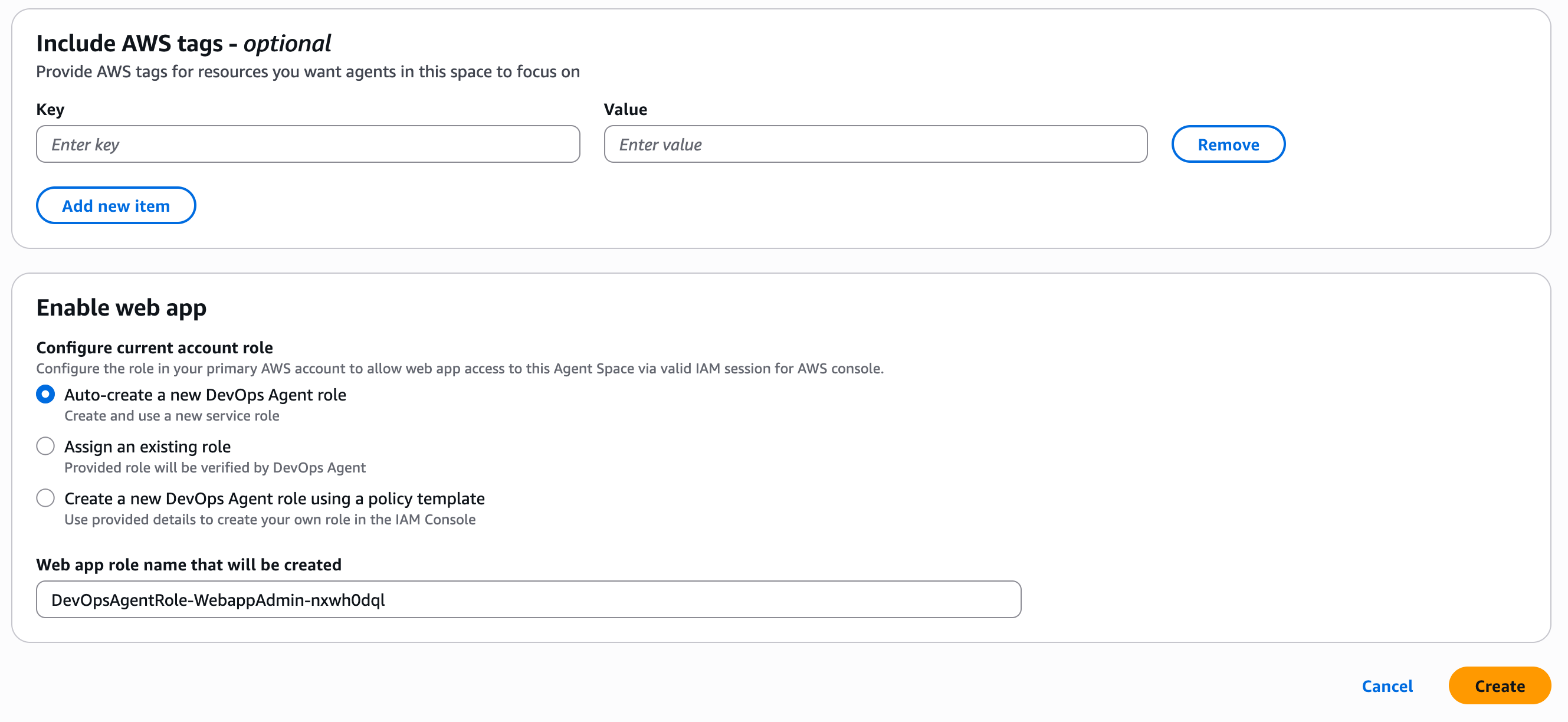Click the 'Web app role name that will be created' label
Viewport: 1568px width, 722px height.
click(189, 565)
